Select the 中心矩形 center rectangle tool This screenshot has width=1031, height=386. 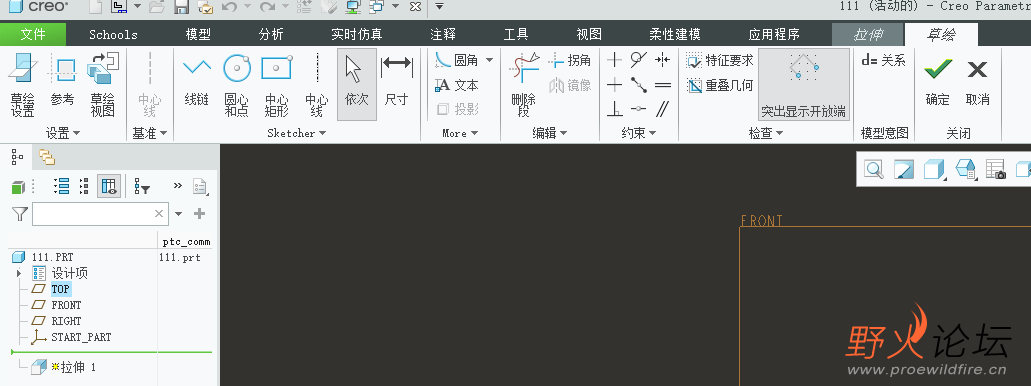[276, 84]
